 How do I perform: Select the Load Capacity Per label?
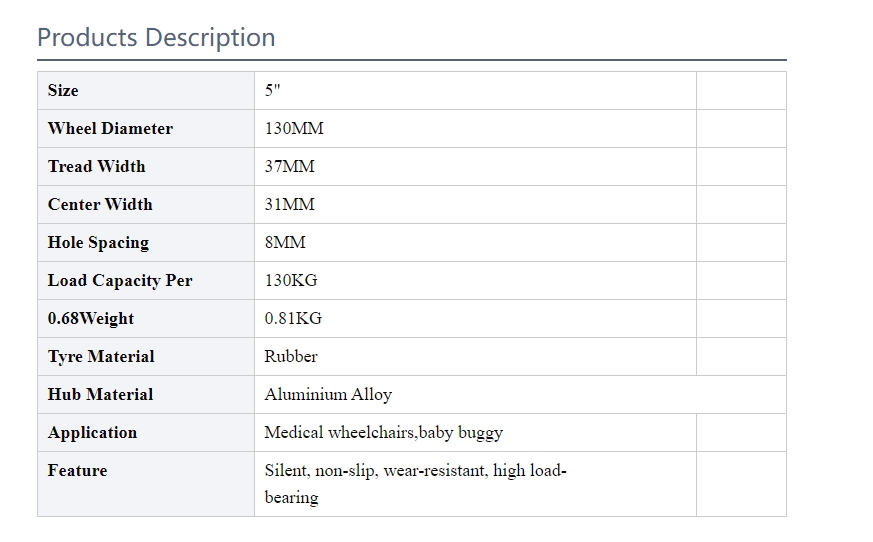tap(120, 281)
